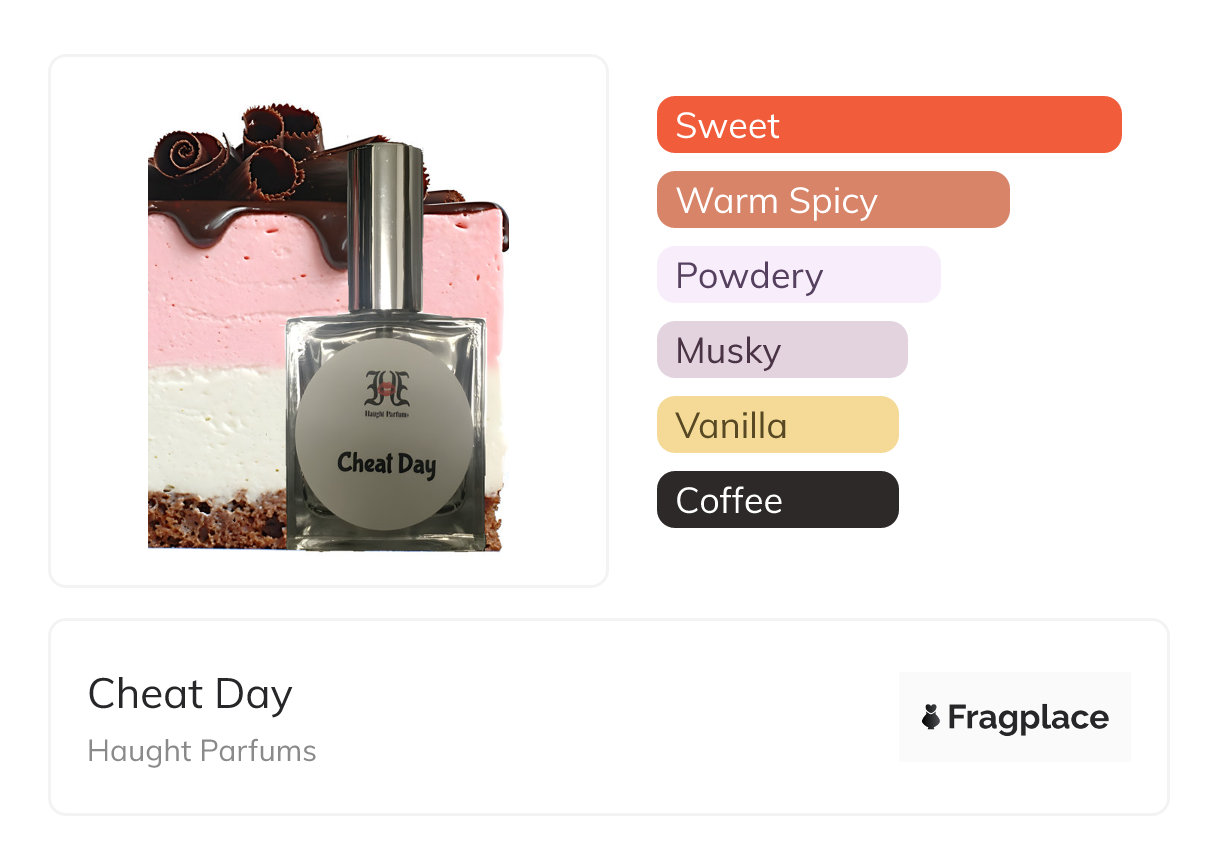Screen dimensions: 1218x864
Task: Select the Sweet accord bar
Action: tap(888, 125)
